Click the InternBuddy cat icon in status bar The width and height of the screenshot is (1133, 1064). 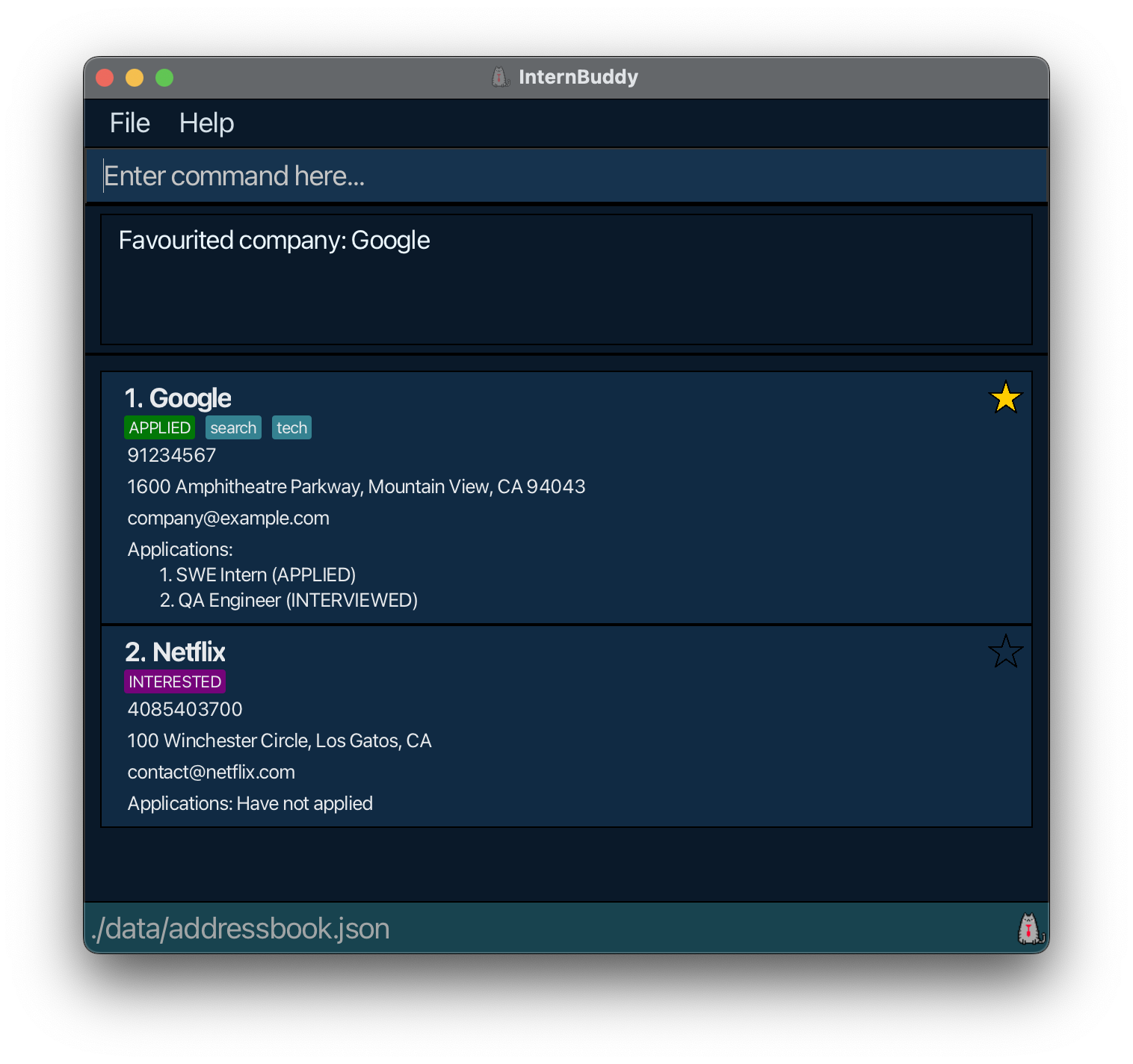[1031, 929]
